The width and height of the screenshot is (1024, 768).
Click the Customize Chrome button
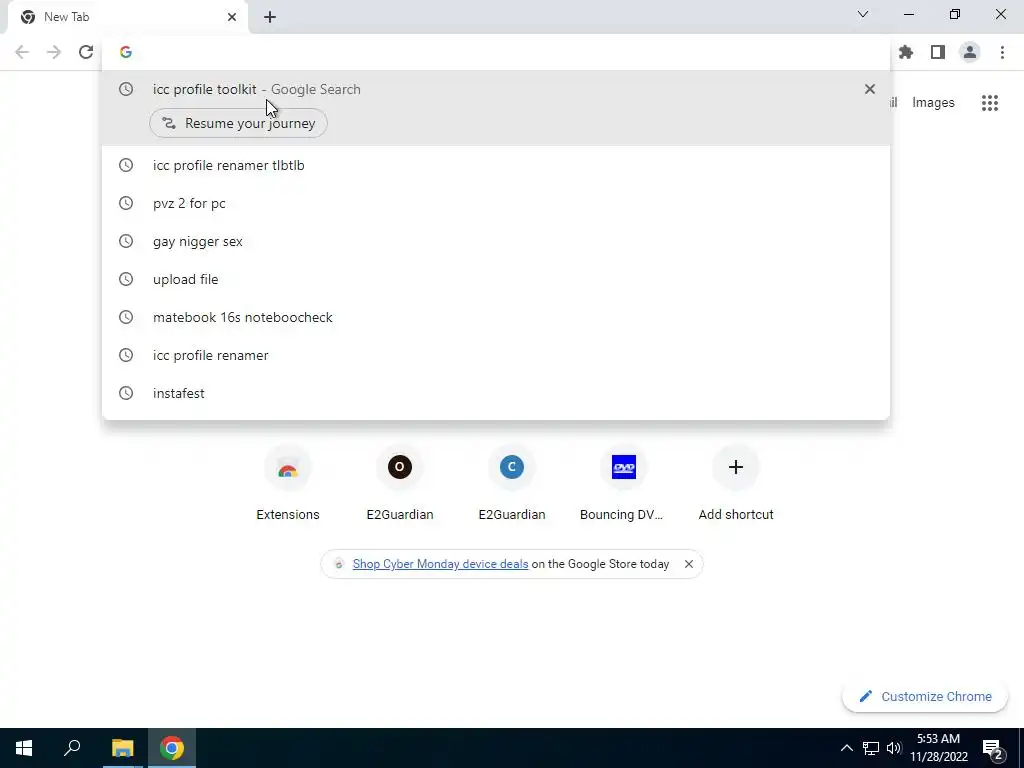pos(925,696)
